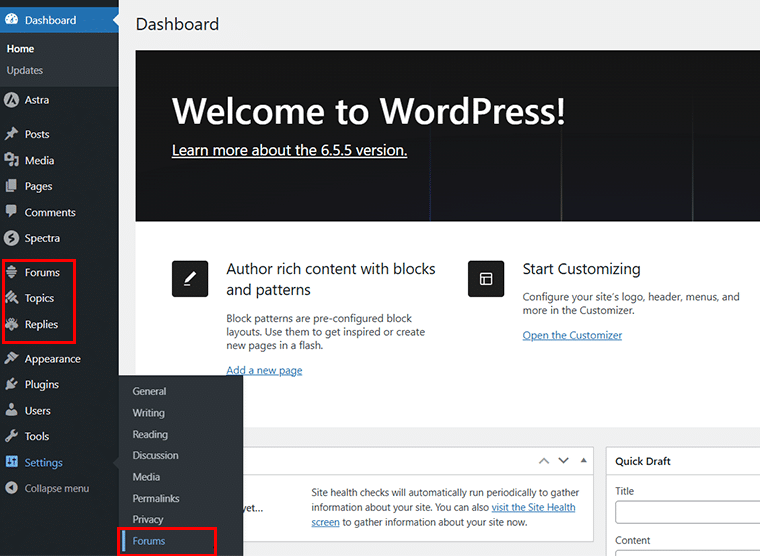
Task: Open the Plugins menu
Action: pos(59,384)
